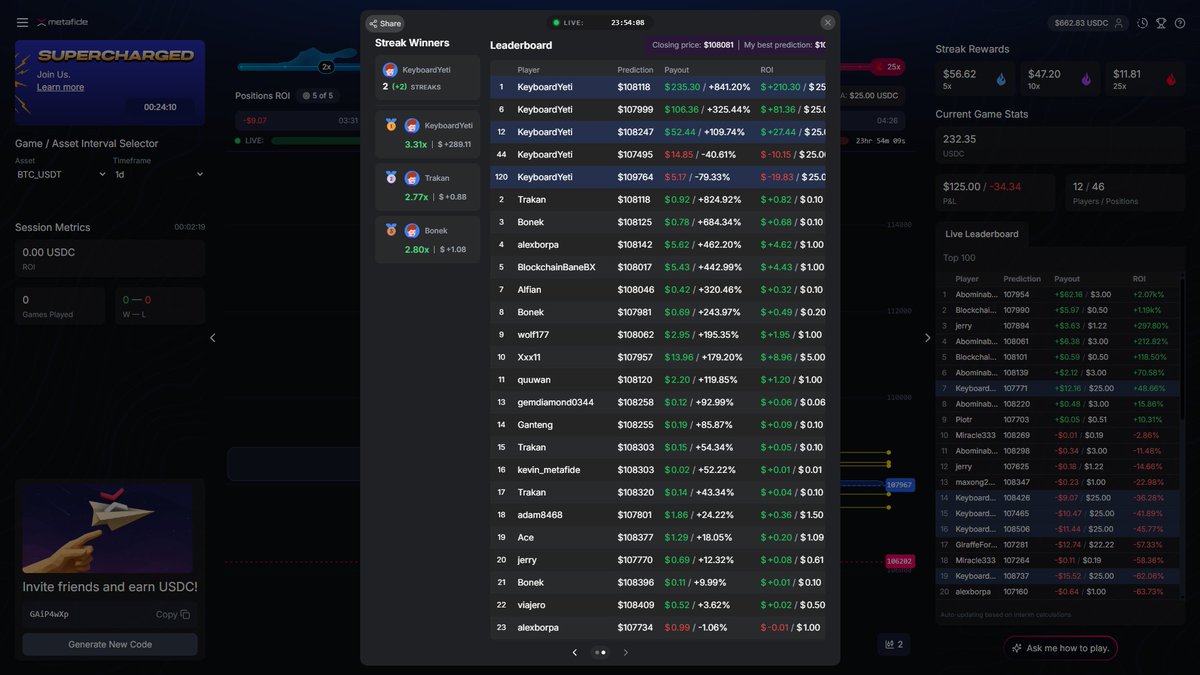This screenshot has width=1200, height=675.
Task: Switch to the Live Leaderboard tab
Action: 981,233
